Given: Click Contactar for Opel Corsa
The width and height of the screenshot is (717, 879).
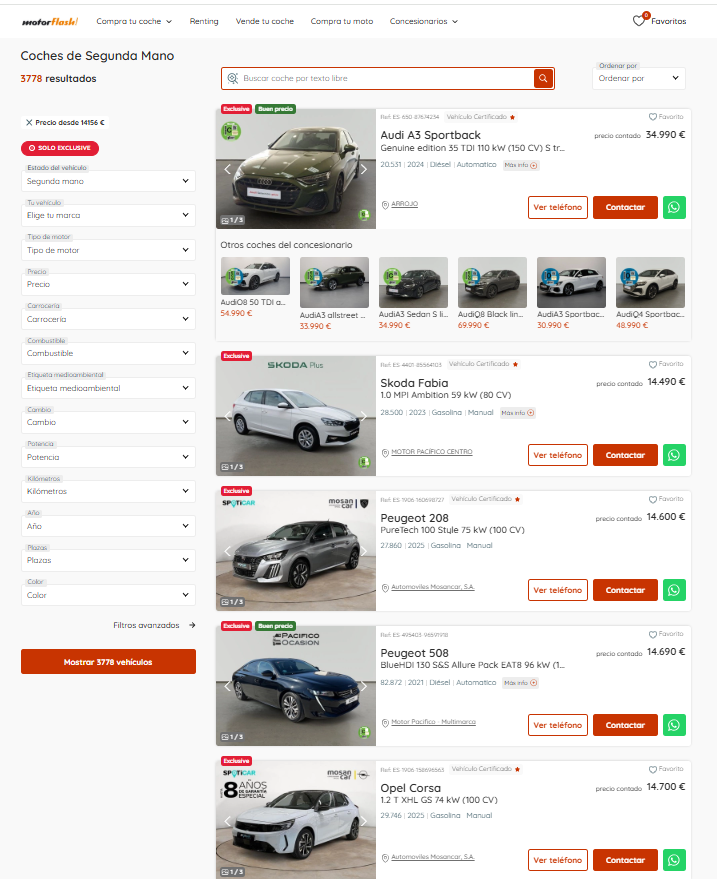Looking at the screenshot, I should 625,861.
